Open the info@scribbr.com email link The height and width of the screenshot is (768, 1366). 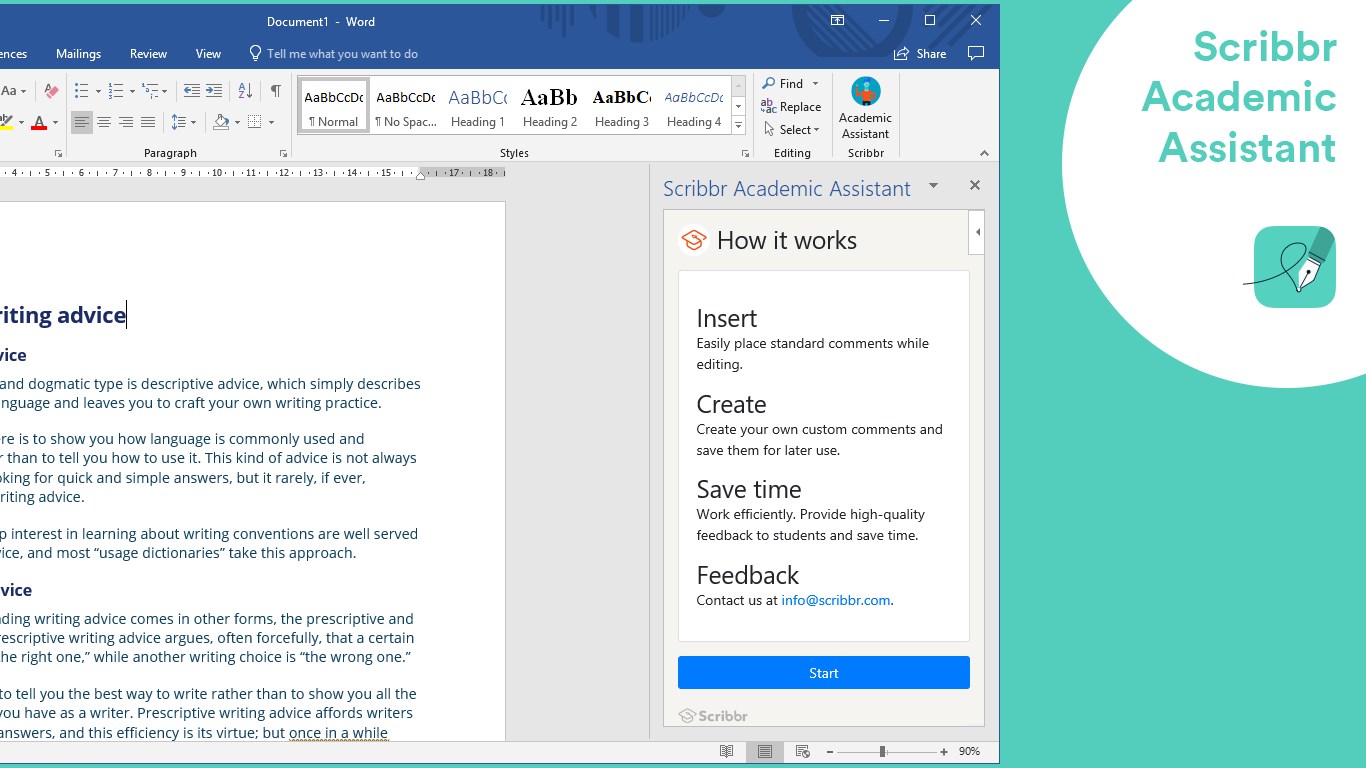point(836,601)
